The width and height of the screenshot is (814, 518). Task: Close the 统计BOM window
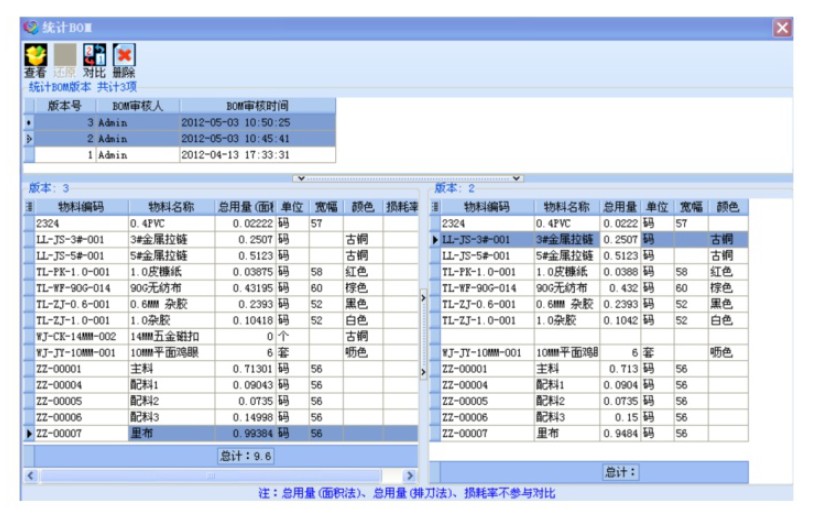782,28
